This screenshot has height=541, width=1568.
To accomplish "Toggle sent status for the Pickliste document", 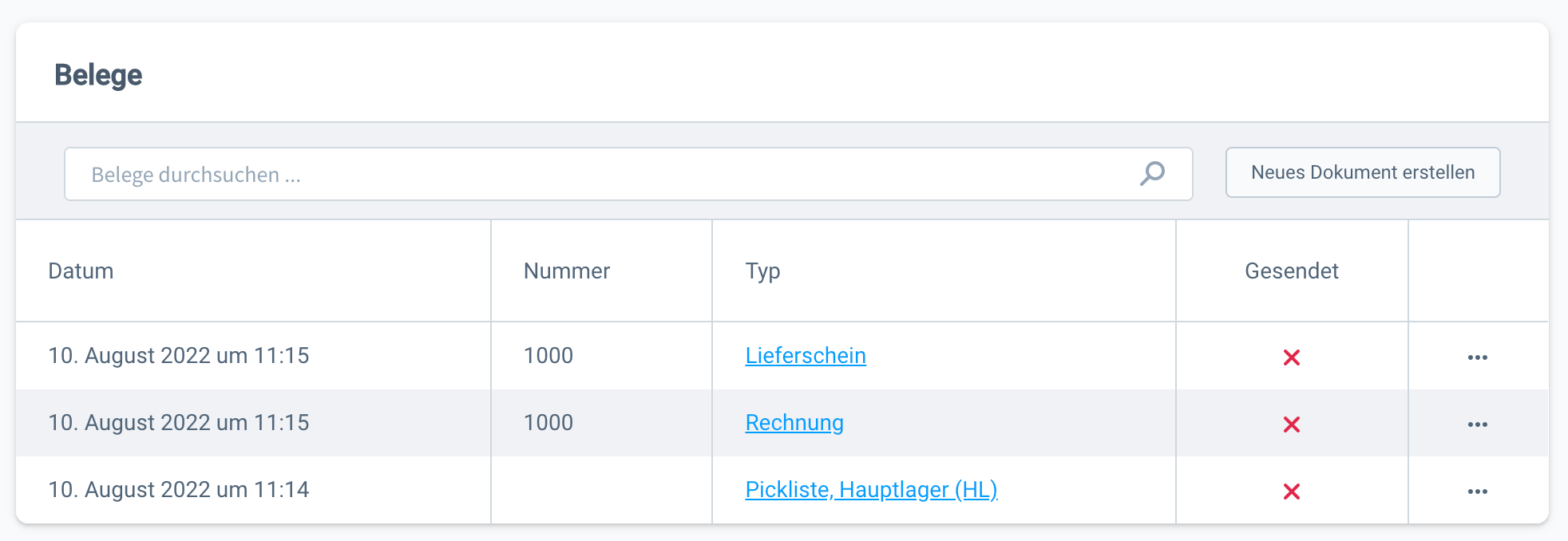I will pyautogui.click(x=1292, y=490).
